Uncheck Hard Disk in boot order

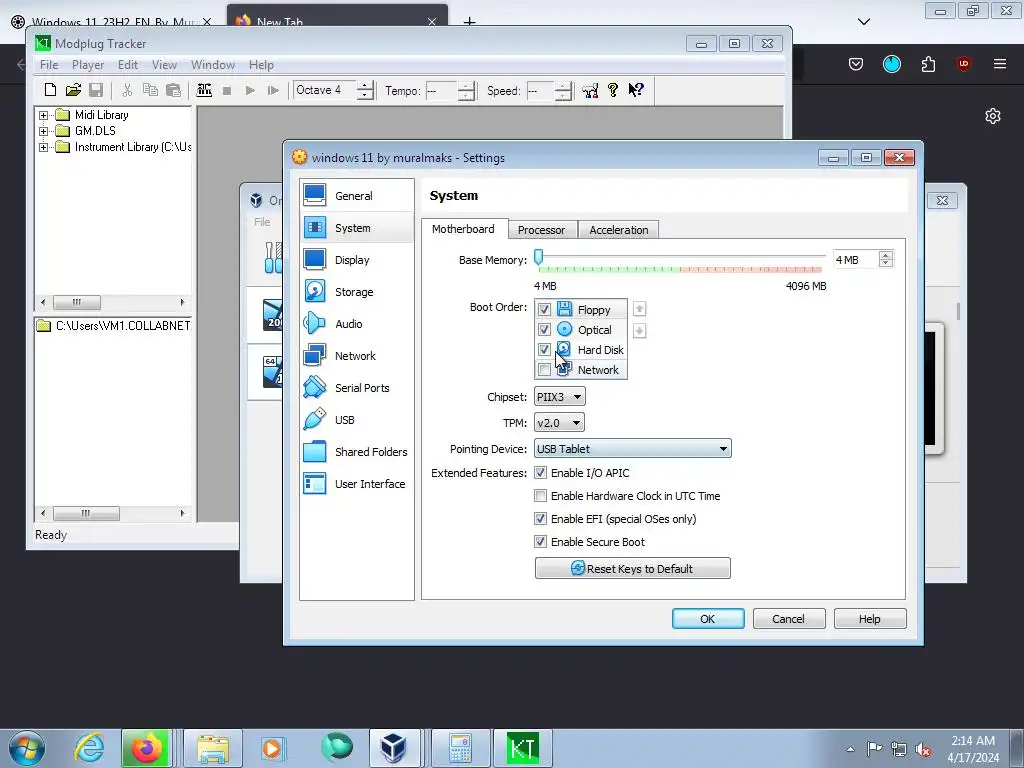(544, 350)
